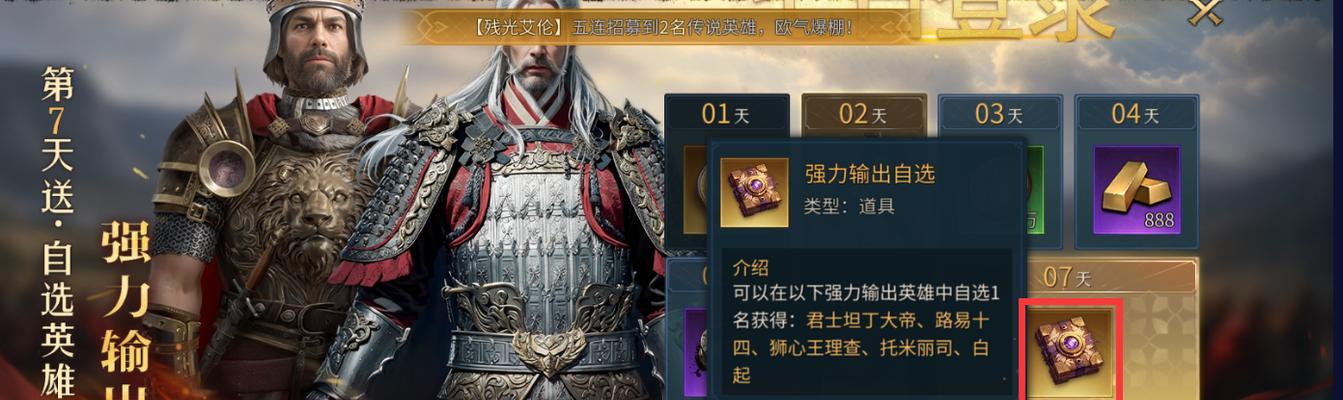Open the 03天 day tab
Viewport: 1343px width, 400px height.
(999, 114)
